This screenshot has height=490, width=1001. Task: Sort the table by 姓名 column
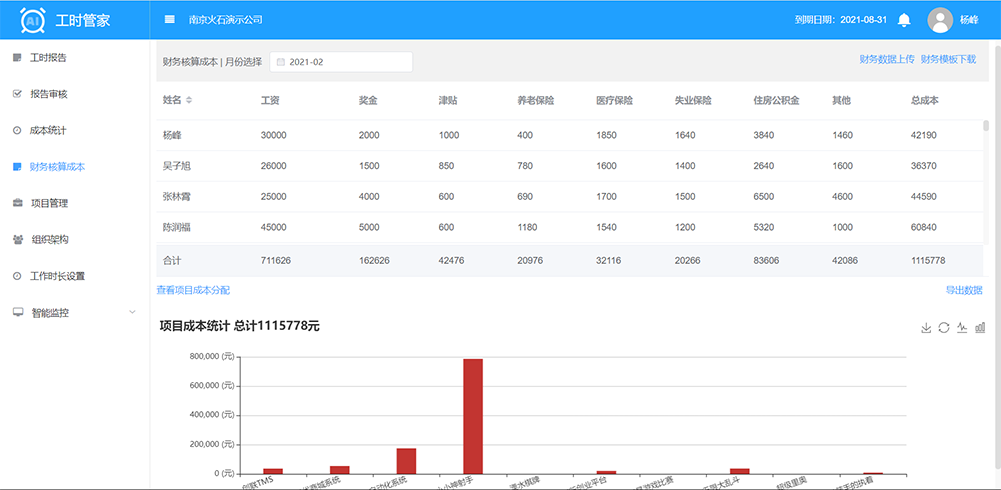(x=189, y=101)
